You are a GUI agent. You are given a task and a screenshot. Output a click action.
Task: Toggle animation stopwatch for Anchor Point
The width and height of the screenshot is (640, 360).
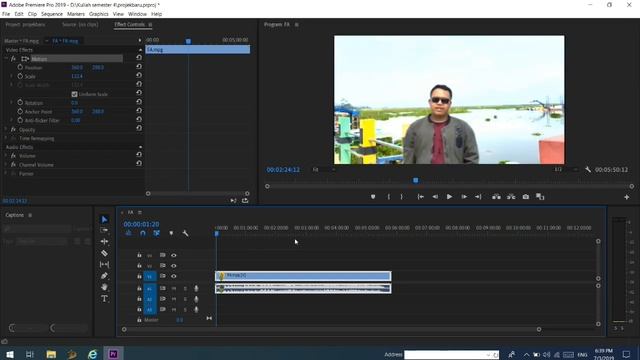[x=20, y=111]
